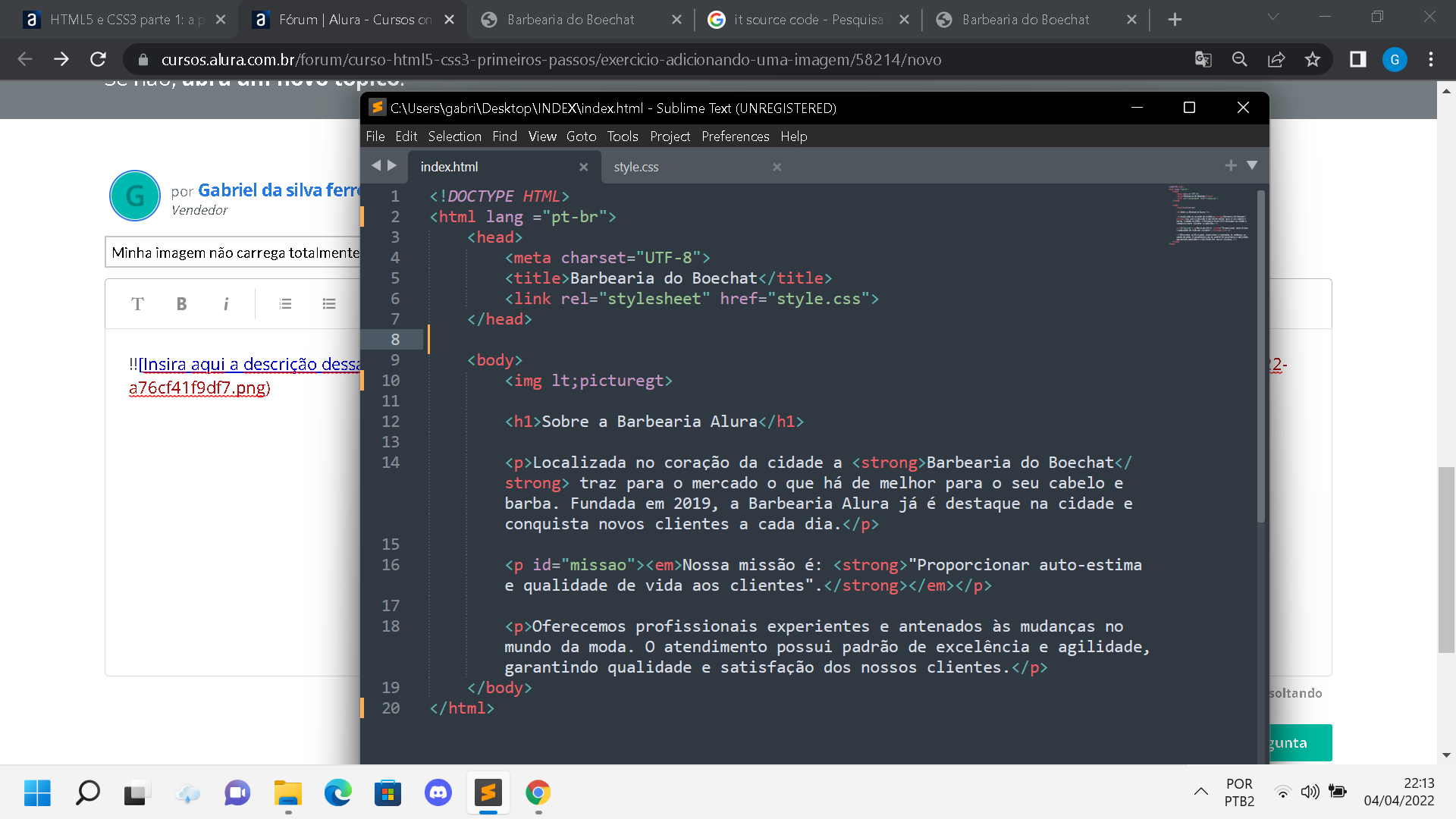
Task: Open Windows taskbar search
Action: click(88, 793)
